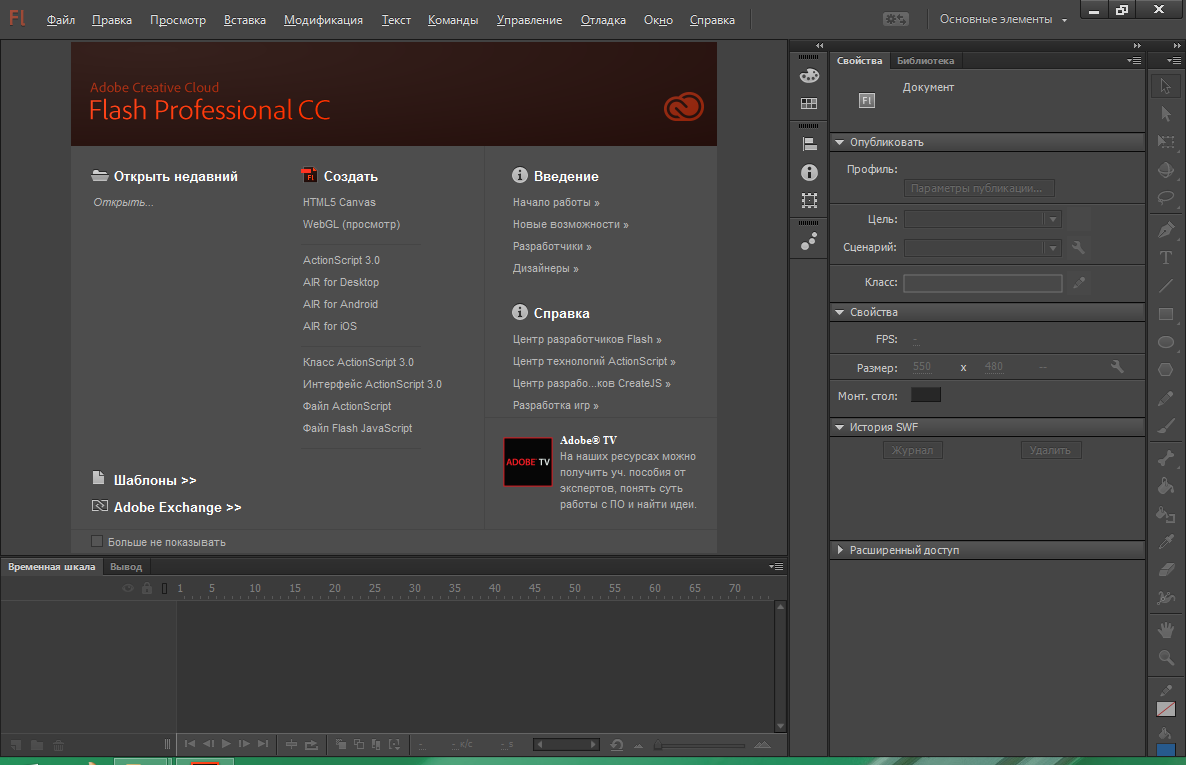Viewport: 1186px width, 765px height.
Task: Open the Color palette panel icon
Action: coord(809,76)
